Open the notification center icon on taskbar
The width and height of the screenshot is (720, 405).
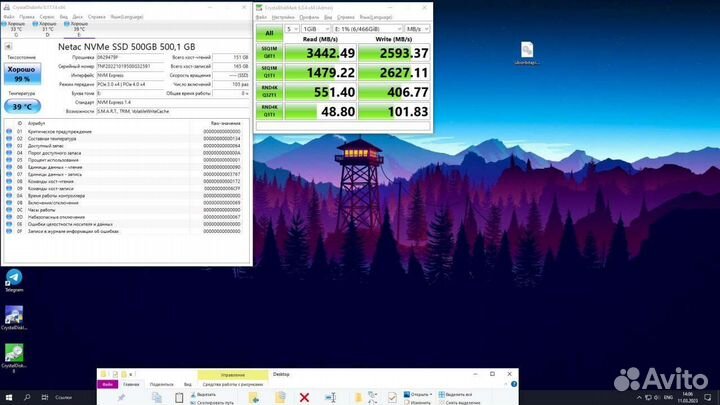(708, 397)
